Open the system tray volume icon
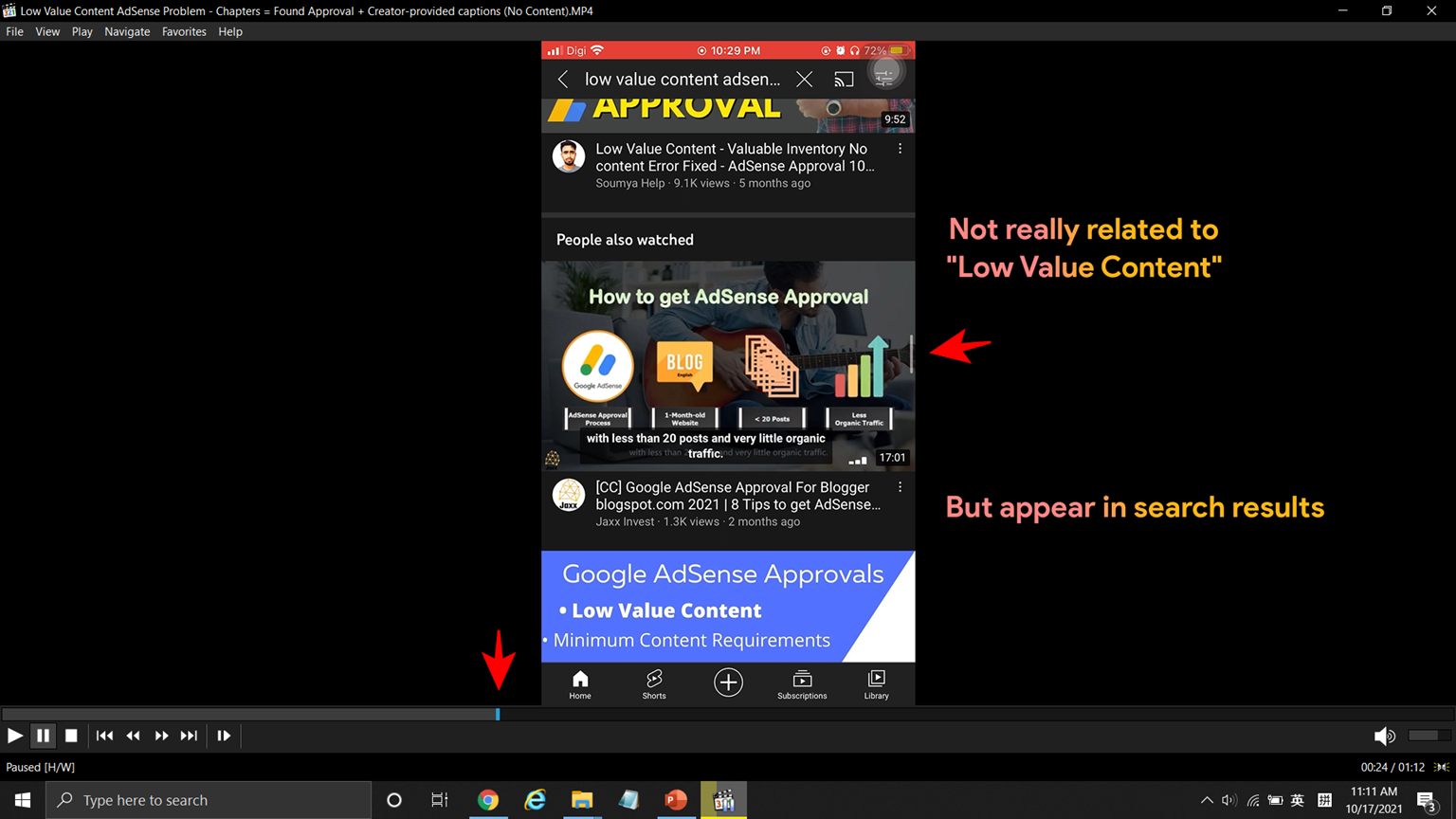Image resolution: width=1456 pixels, height=819 pixels. click(1229, 800)
